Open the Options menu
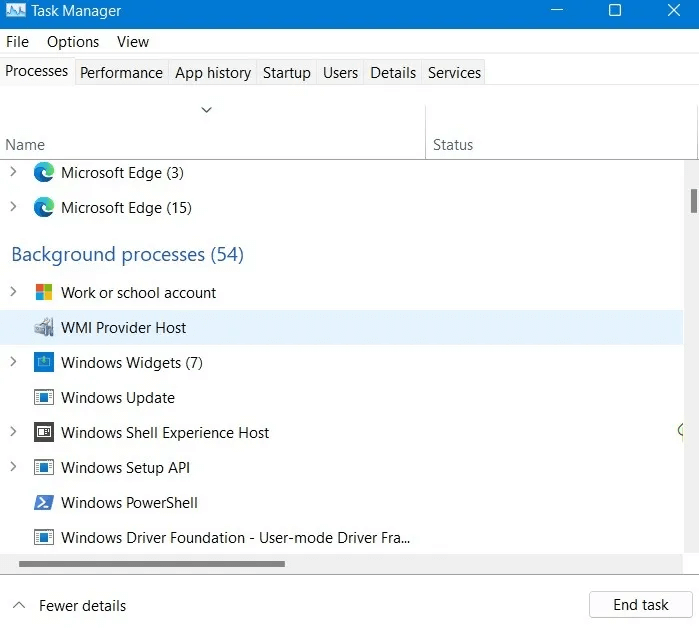The image size is (699, 631). [x=73, y=42]
